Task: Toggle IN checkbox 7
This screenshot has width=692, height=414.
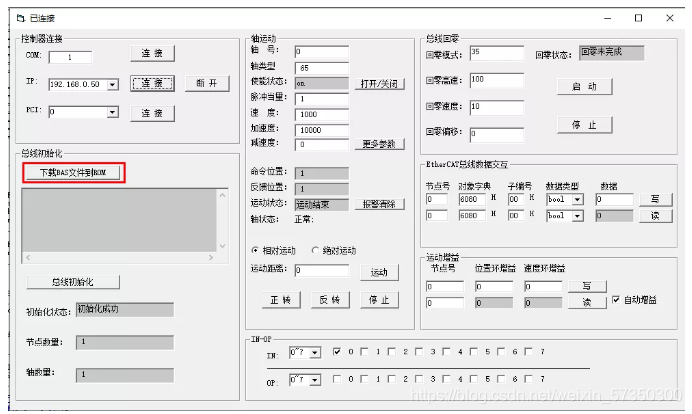Action: pos(528,352)
